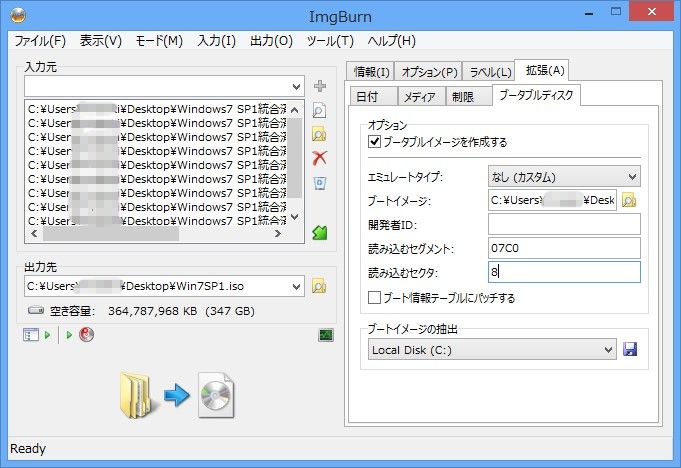The height and width of the screenshot is (468, 681).
Task: Open the 入力(I) menu
Action: tap(216, 41)
